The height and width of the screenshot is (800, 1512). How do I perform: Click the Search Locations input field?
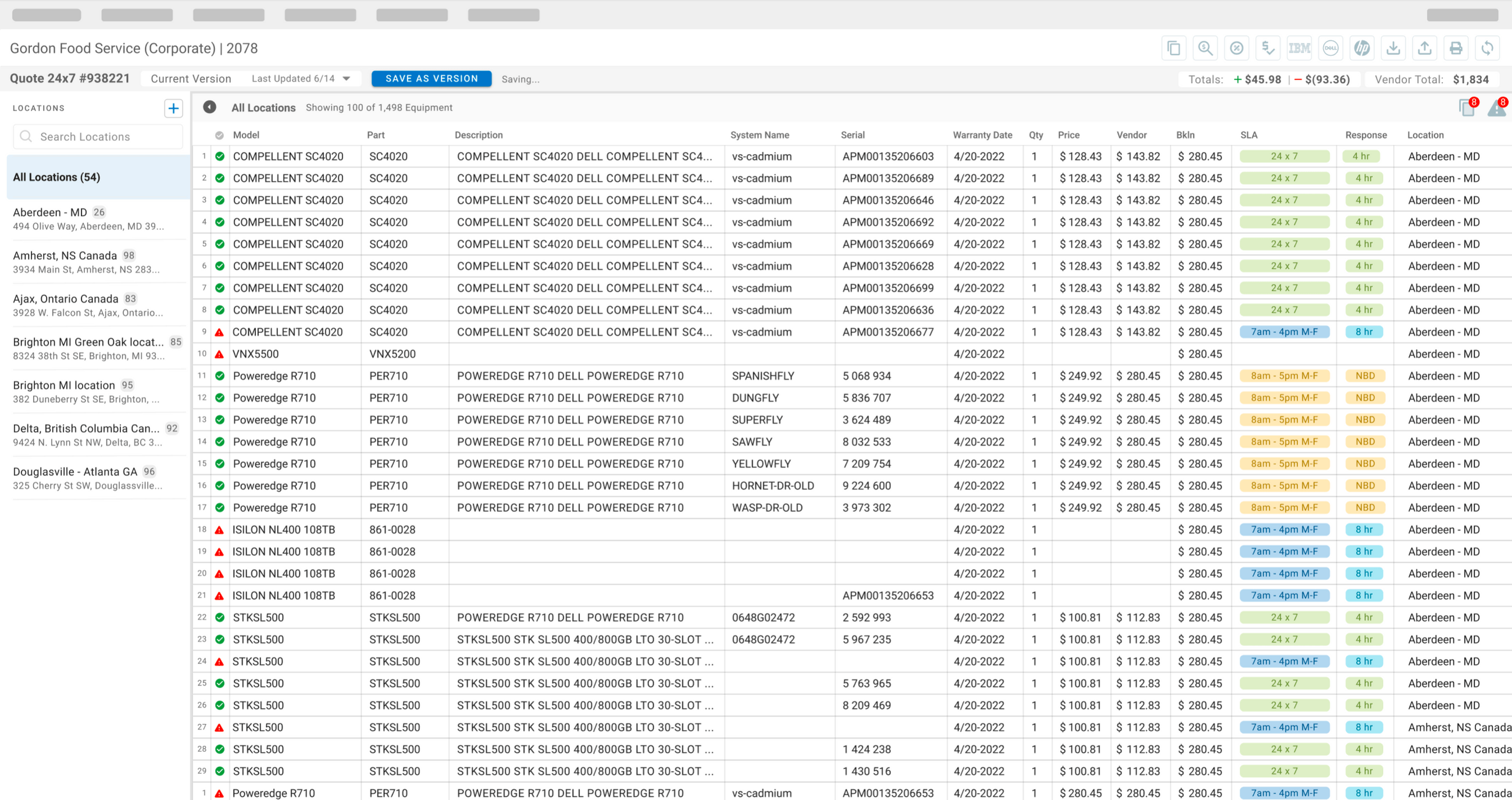coord(99,137)
